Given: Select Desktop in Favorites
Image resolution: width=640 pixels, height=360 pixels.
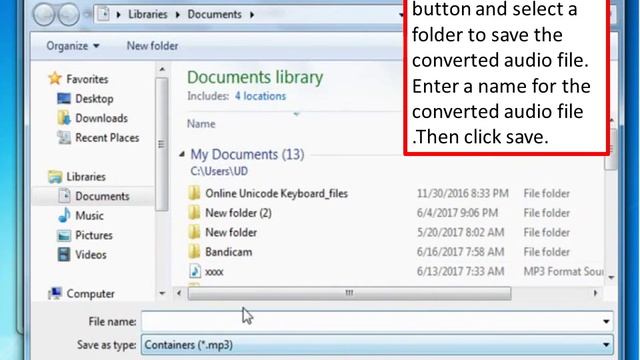Looking at the screenshot, I should pos(94,98).
